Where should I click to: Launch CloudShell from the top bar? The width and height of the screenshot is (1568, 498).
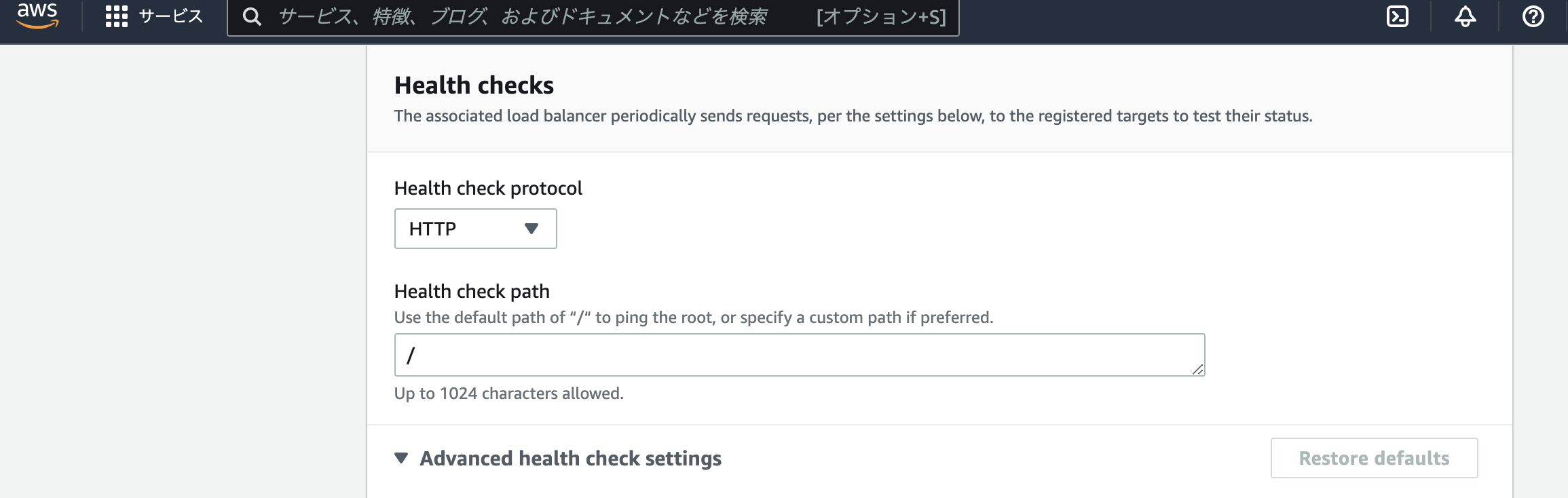click(1397, 16)
